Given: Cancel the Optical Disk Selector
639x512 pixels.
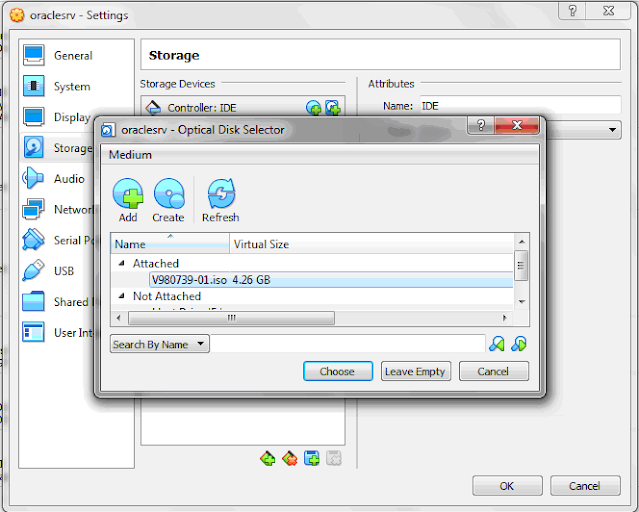Looking at the screenshot, I should 494,371.
